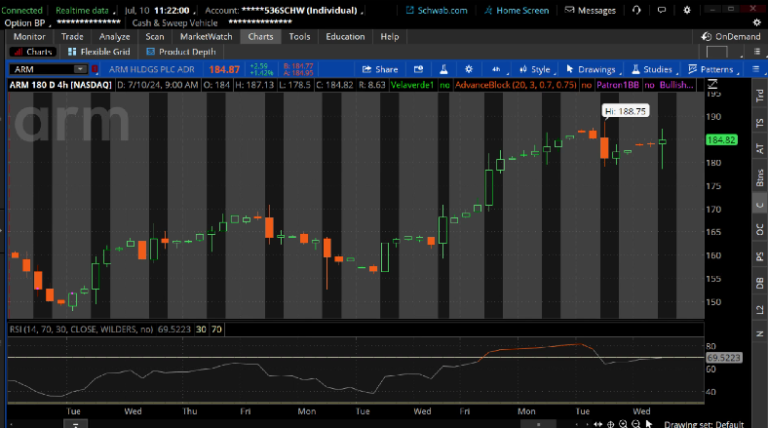Open the Realtime data dropdown
Image resolution: width=768 pixels, height=428 pixels.
pyautogui.click(x=85, y=10)
